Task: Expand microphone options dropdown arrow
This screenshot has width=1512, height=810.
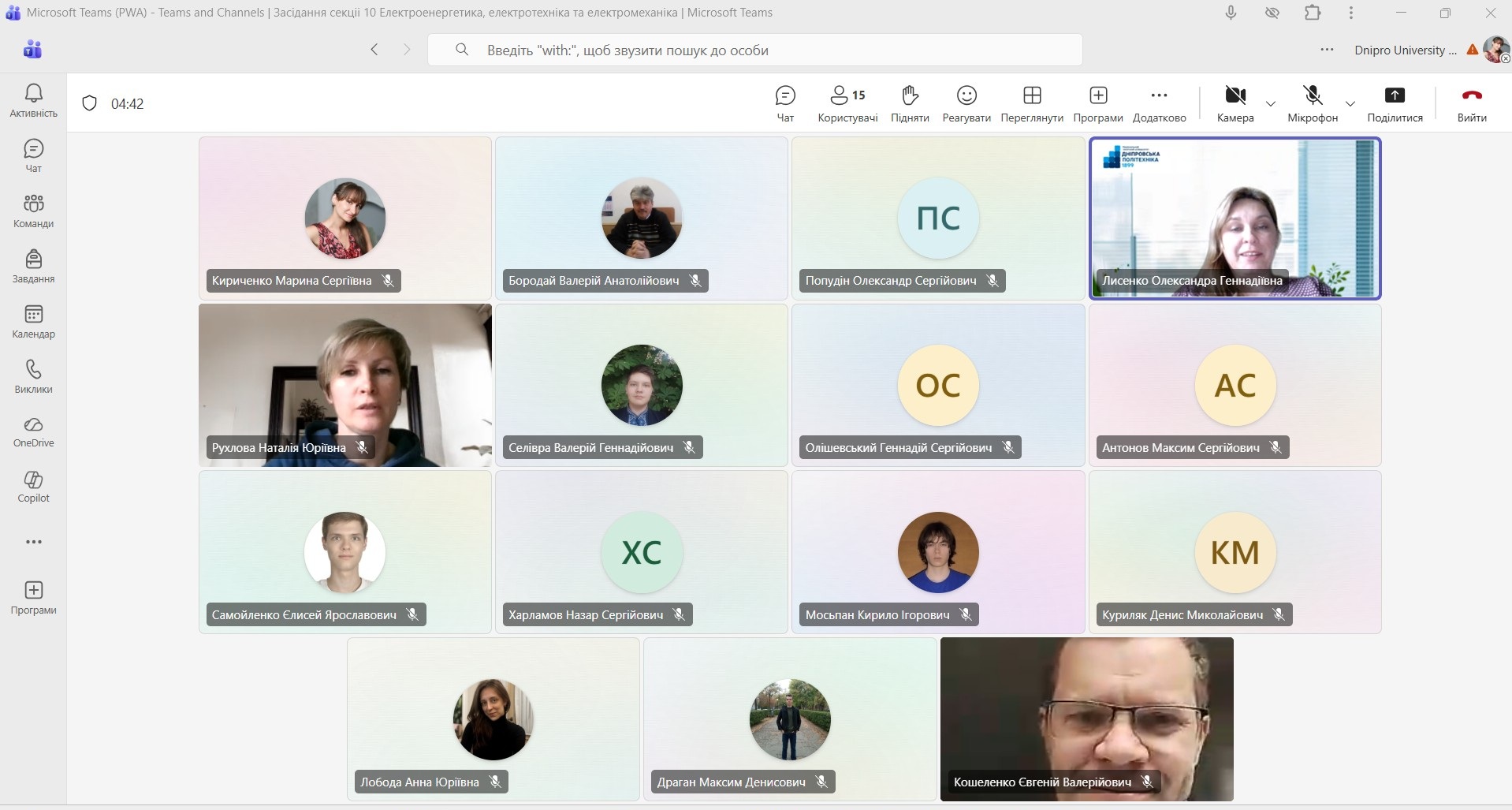Action: click(1350, 104)
